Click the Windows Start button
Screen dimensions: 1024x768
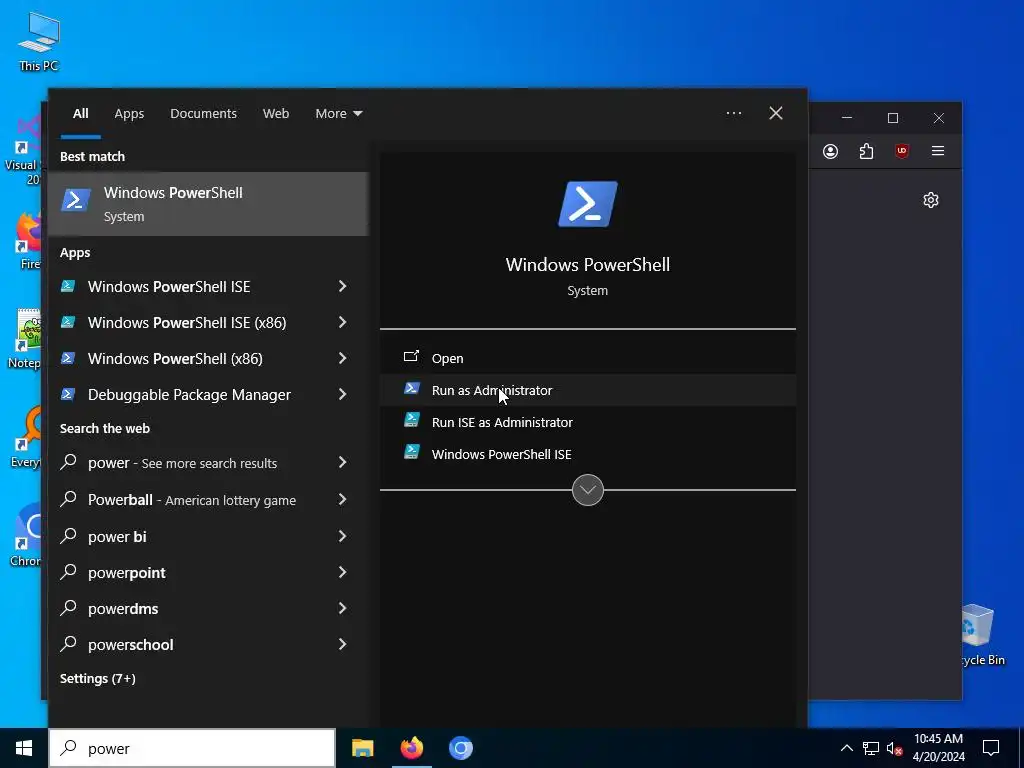point(24,748)
